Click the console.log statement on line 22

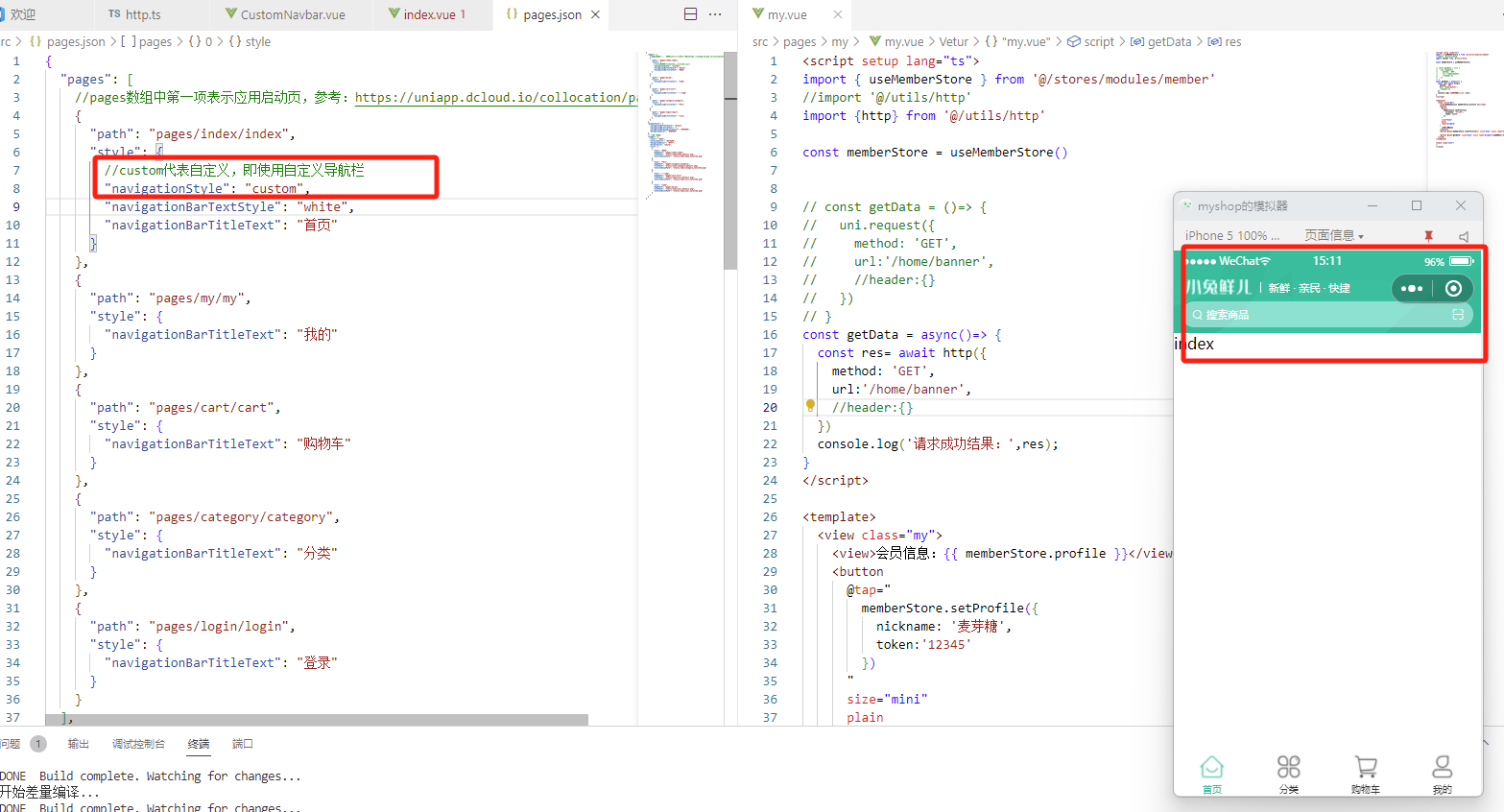(938, 443)
